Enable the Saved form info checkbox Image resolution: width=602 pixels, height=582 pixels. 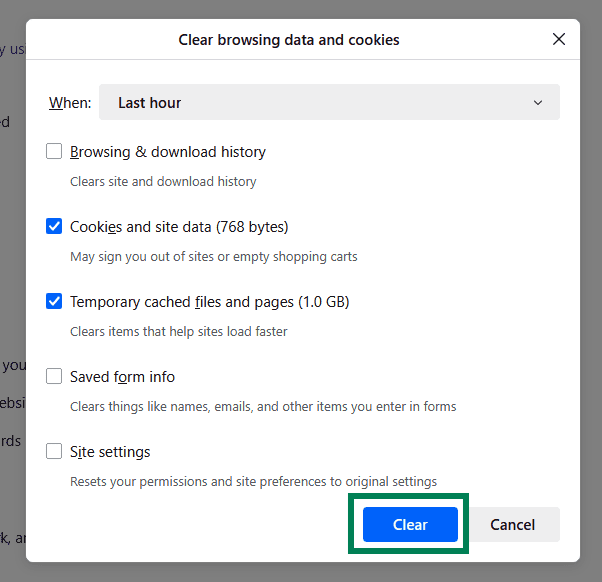[x=54, y=376]
